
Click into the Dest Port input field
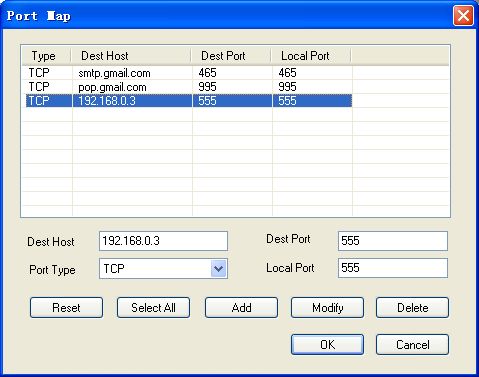393,241
